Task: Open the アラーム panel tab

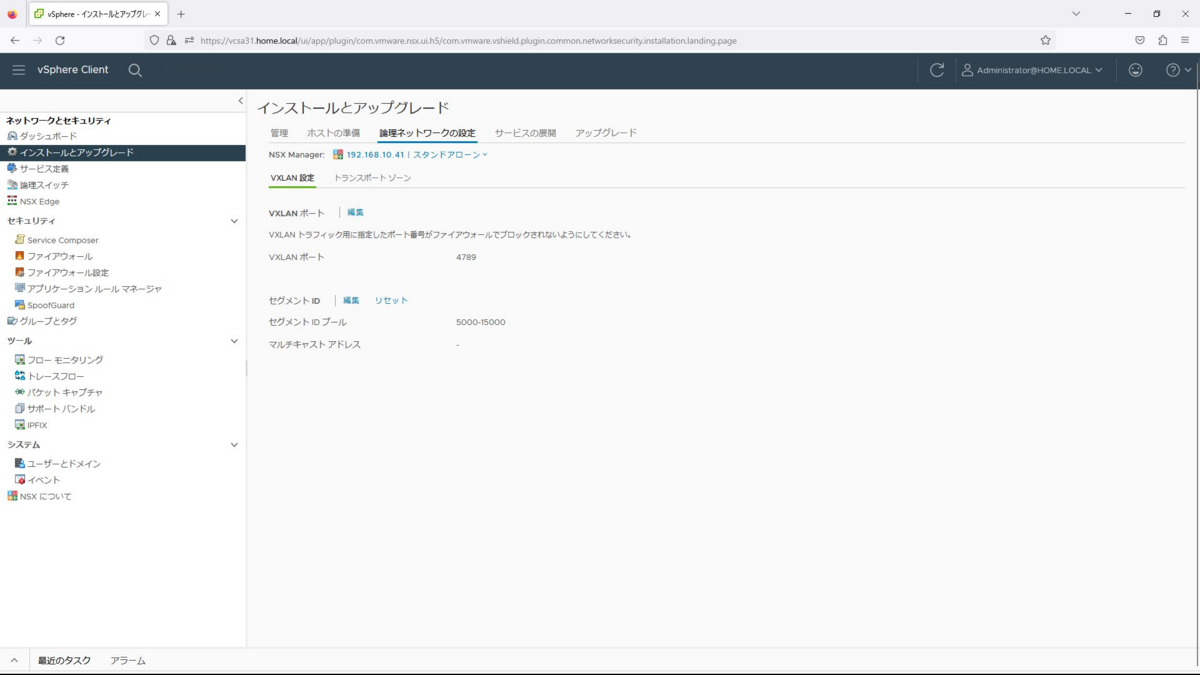Action: click(x=128, y=661)
